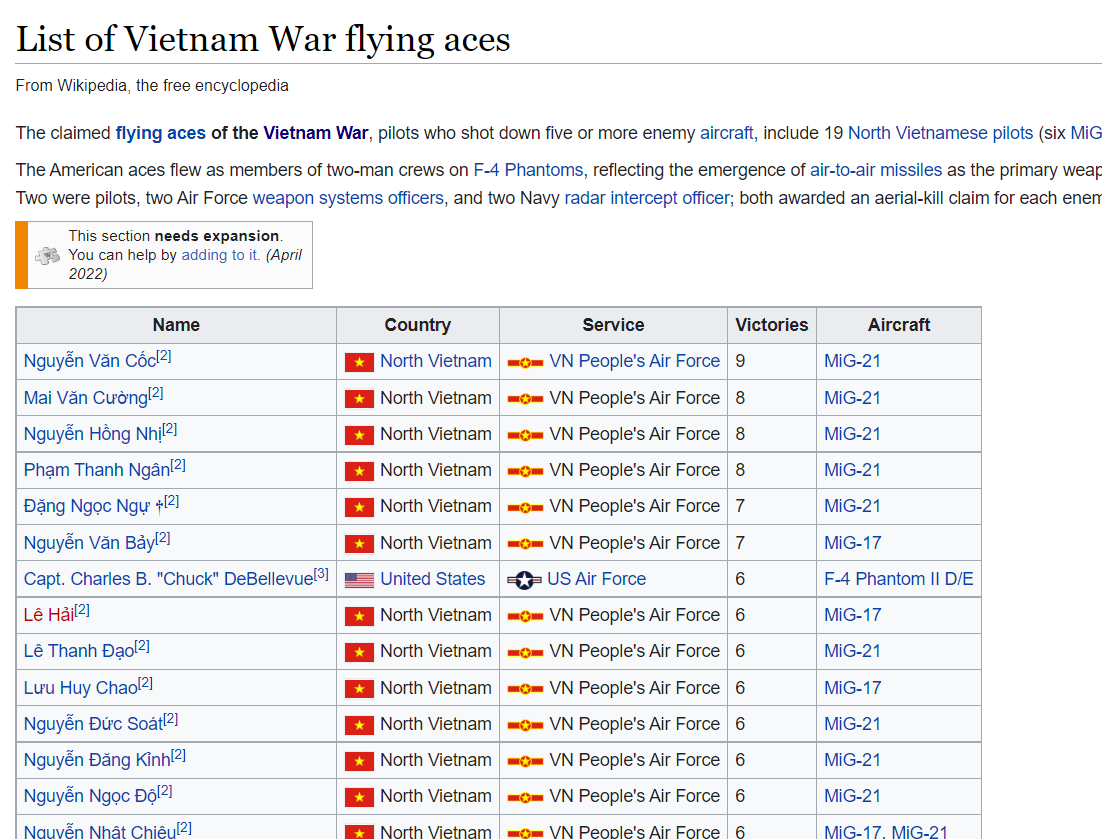Click the United States flag icon
Viewport: 1102px width, 839px height.
click(359, 580)
